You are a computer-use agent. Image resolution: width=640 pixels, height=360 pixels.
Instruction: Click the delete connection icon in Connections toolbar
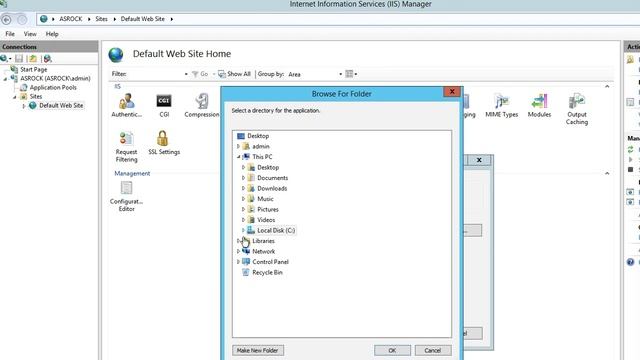47,59
